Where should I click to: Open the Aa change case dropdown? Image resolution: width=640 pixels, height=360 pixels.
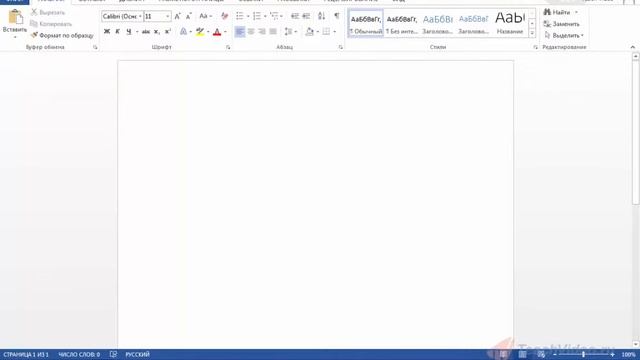[206, 16]
